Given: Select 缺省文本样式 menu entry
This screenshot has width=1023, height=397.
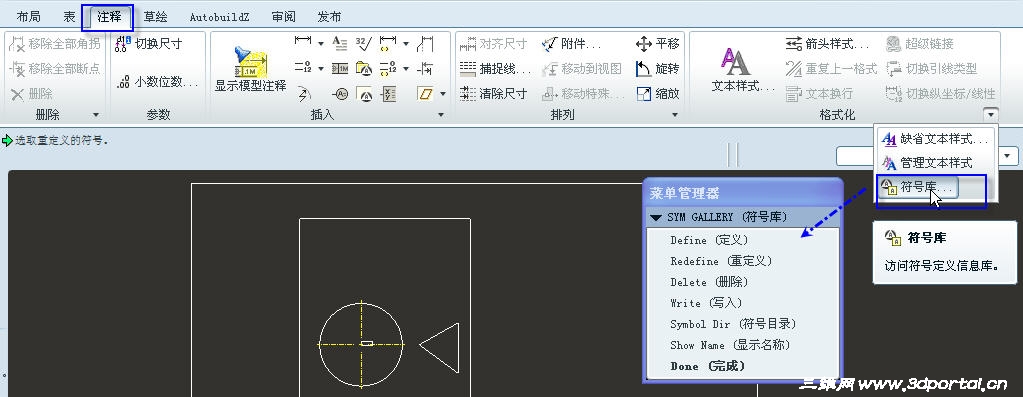Looking at the screenshot, I should [936, 139].
